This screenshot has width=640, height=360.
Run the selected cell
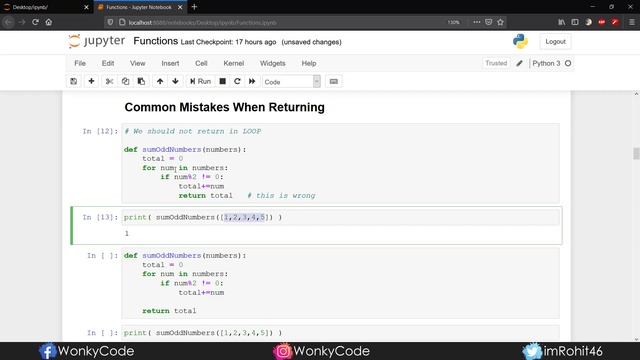click(200, 81)
